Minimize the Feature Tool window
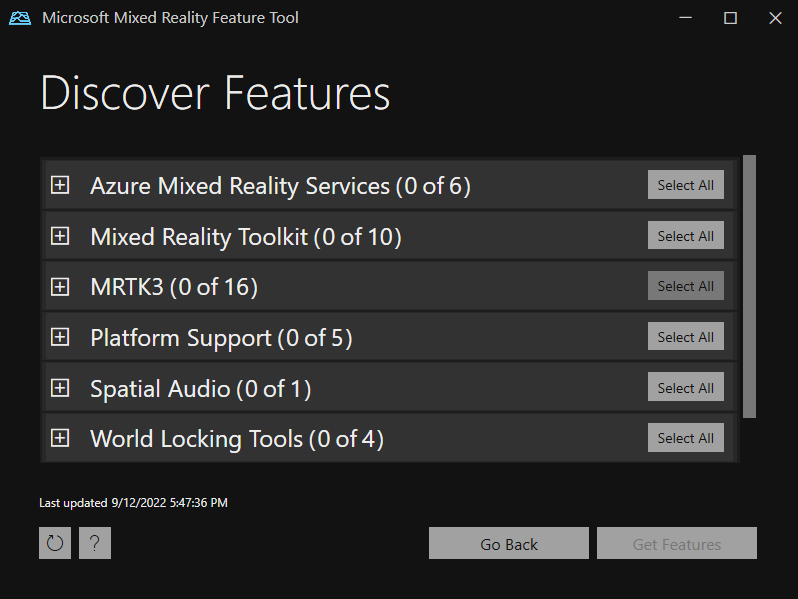 point(686,18)
